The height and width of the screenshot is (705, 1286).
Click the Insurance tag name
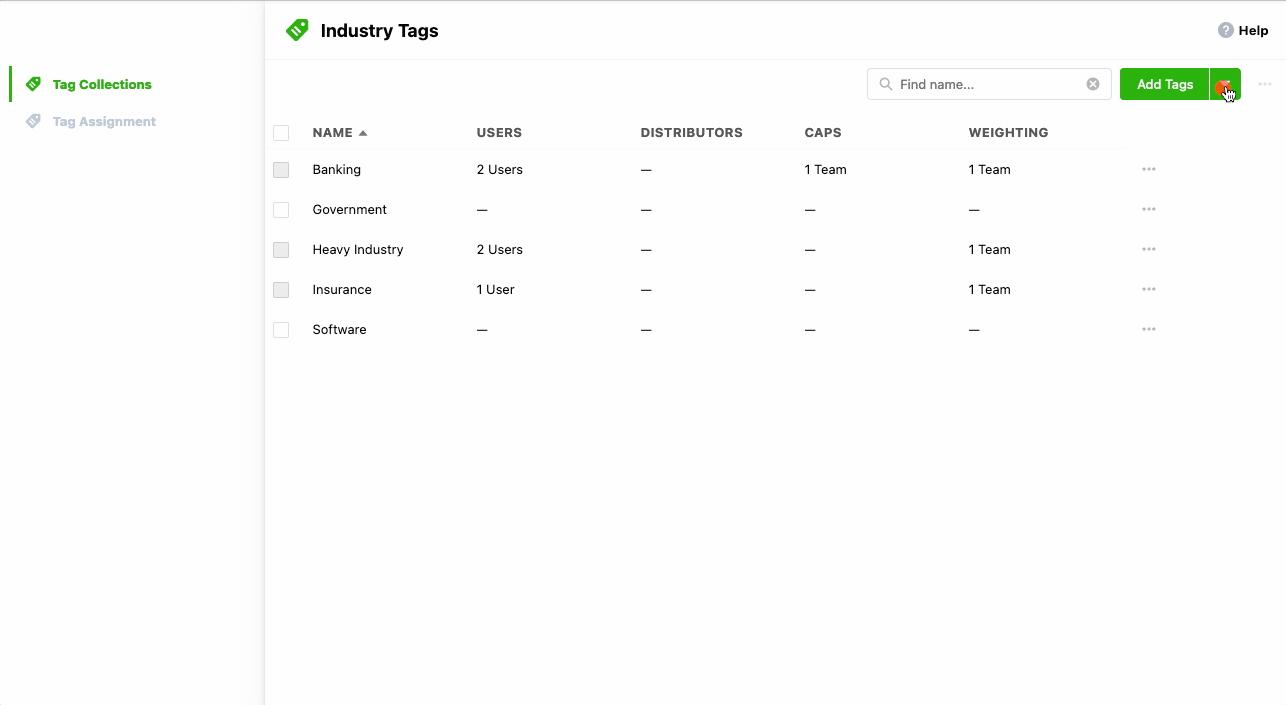(342, 289)
